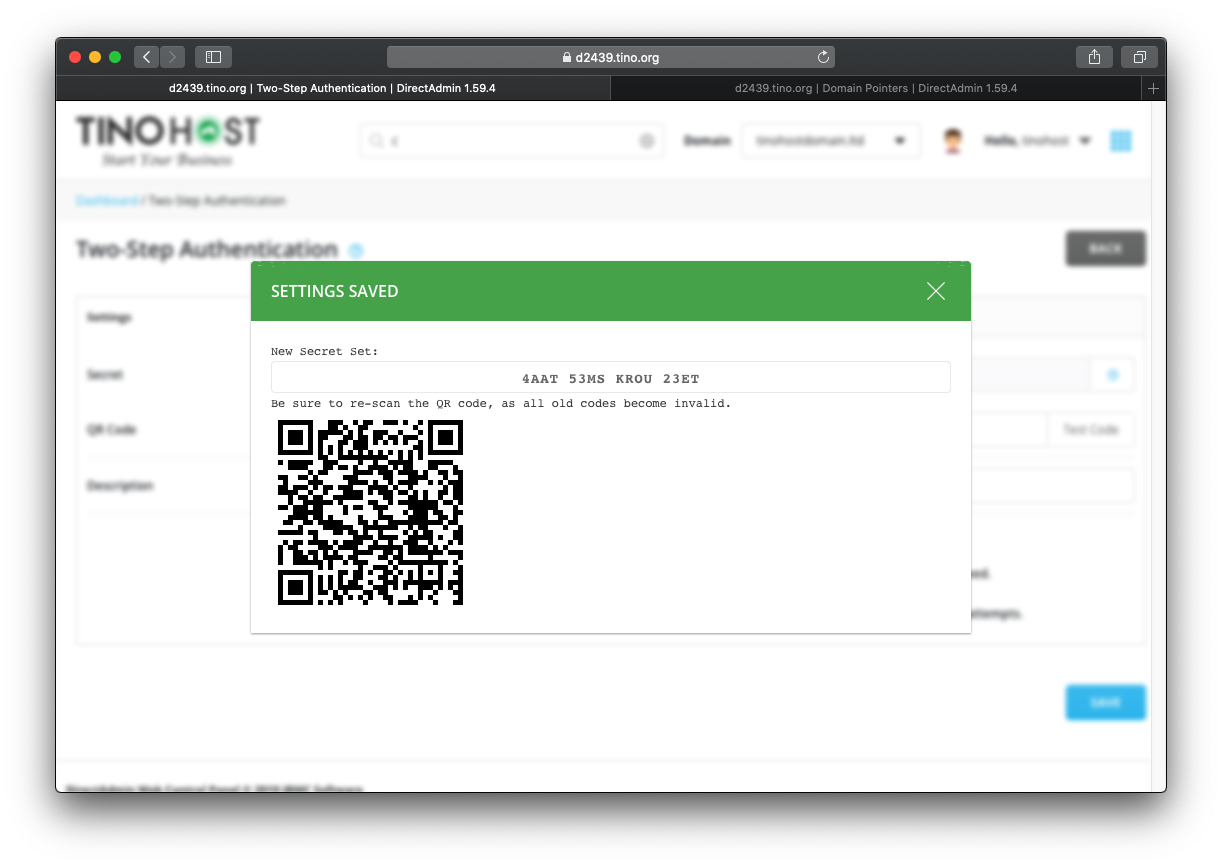The height and width of the screenshot is (866, 1222).
Task: Go back in Safari history
Action: [146, 57]
